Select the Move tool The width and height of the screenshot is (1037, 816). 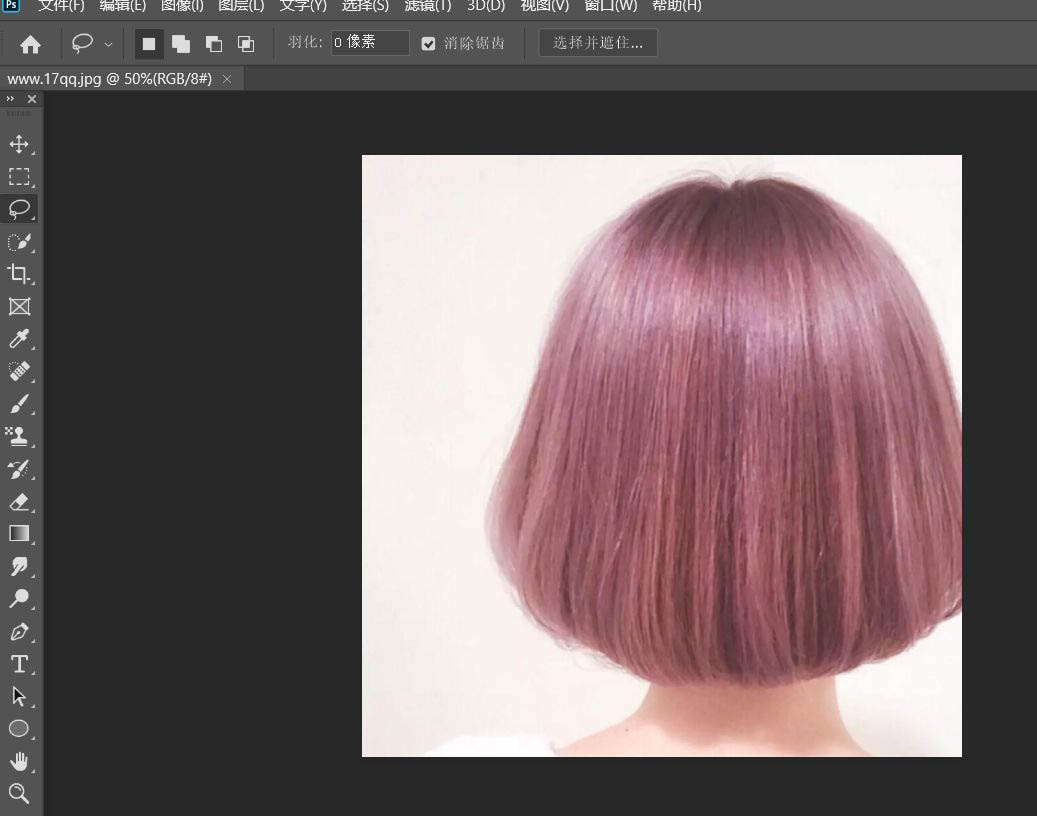click(x=20, y=144)
